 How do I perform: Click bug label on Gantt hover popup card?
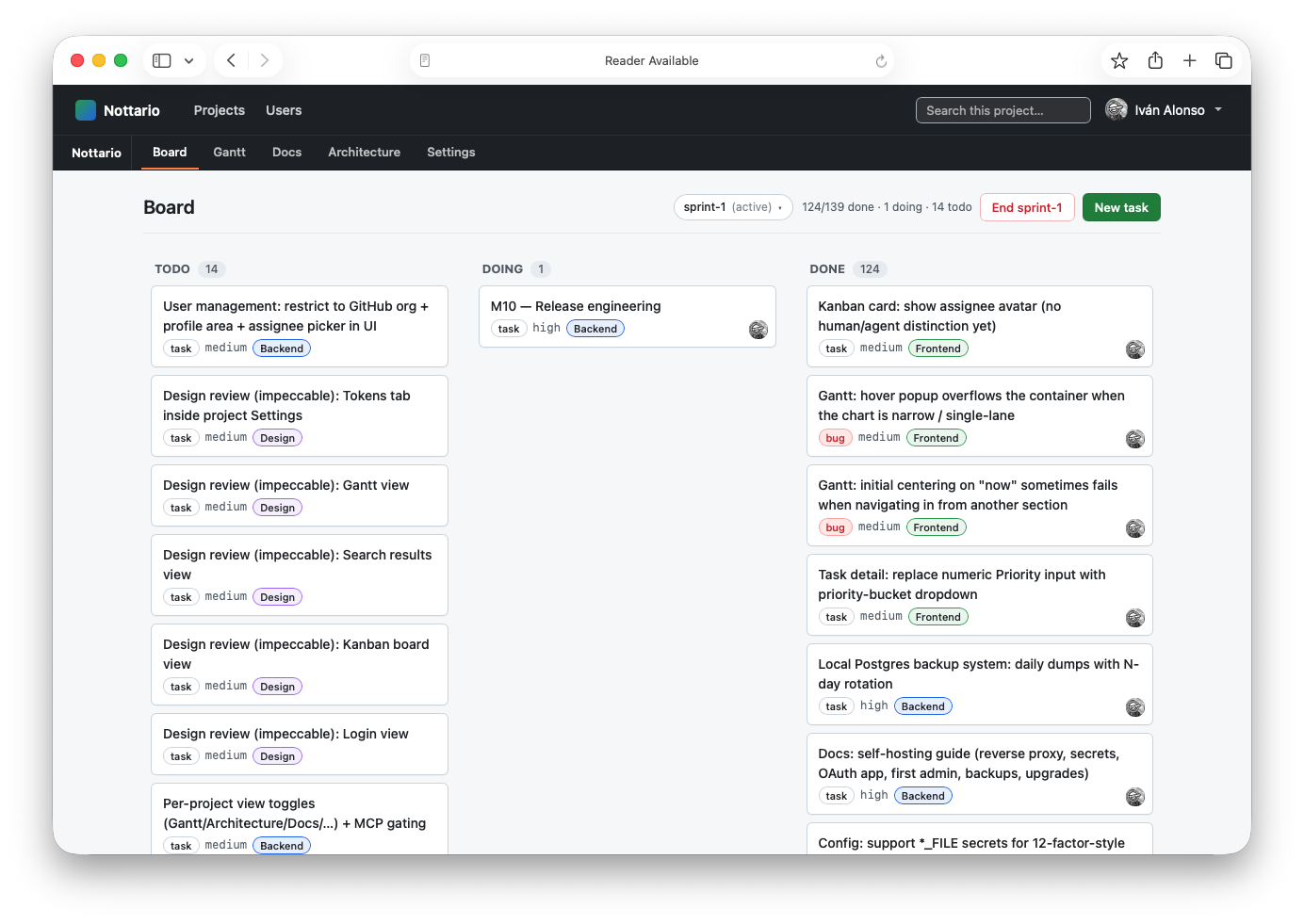pyautogui.click(x=835, y=438)
